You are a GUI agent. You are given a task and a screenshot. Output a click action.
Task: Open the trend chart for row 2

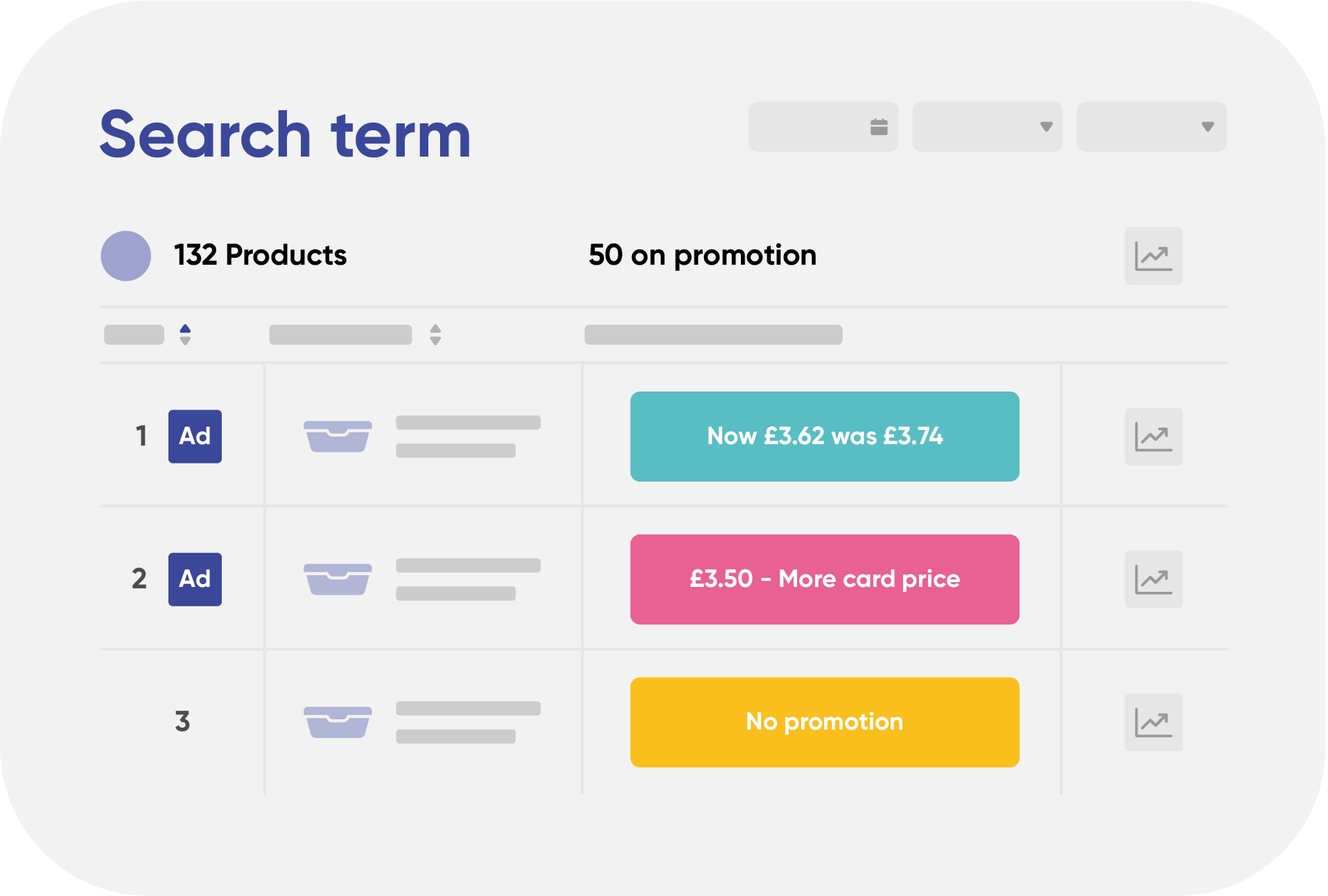pyautogui.click(x=1153, y=579)
